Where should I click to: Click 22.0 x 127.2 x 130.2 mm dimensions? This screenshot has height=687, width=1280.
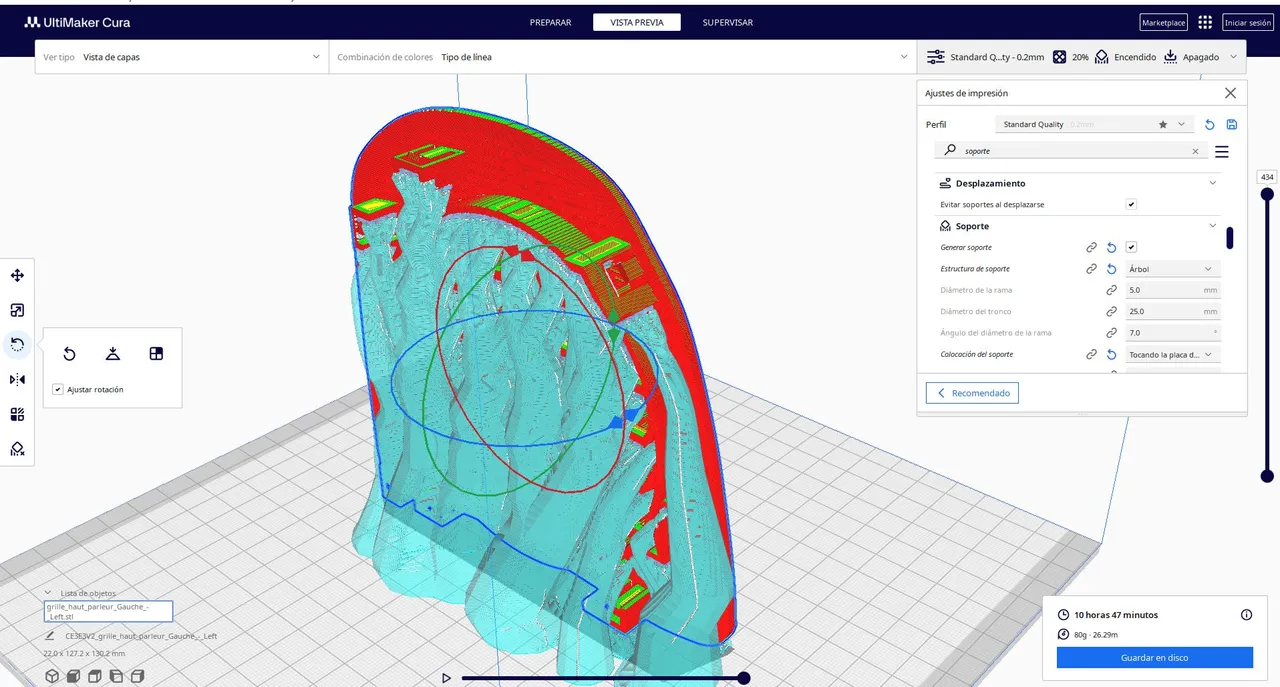click(x=84, y=653)
